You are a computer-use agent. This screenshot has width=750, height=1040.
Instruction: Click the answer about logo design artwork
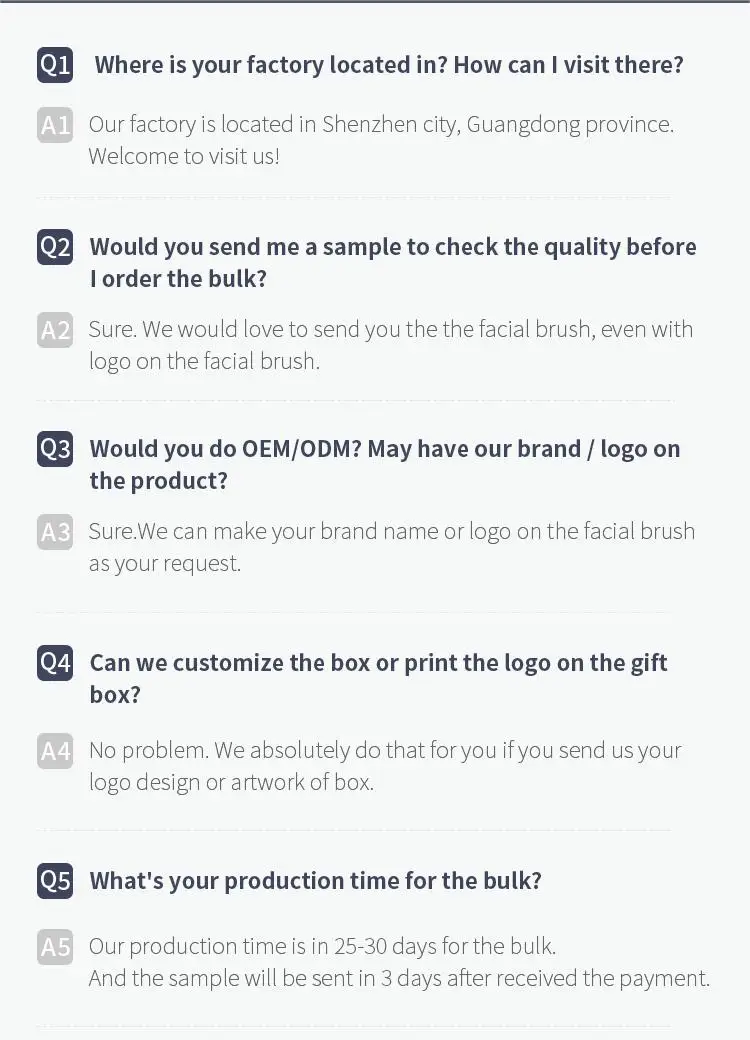point(384,765)
